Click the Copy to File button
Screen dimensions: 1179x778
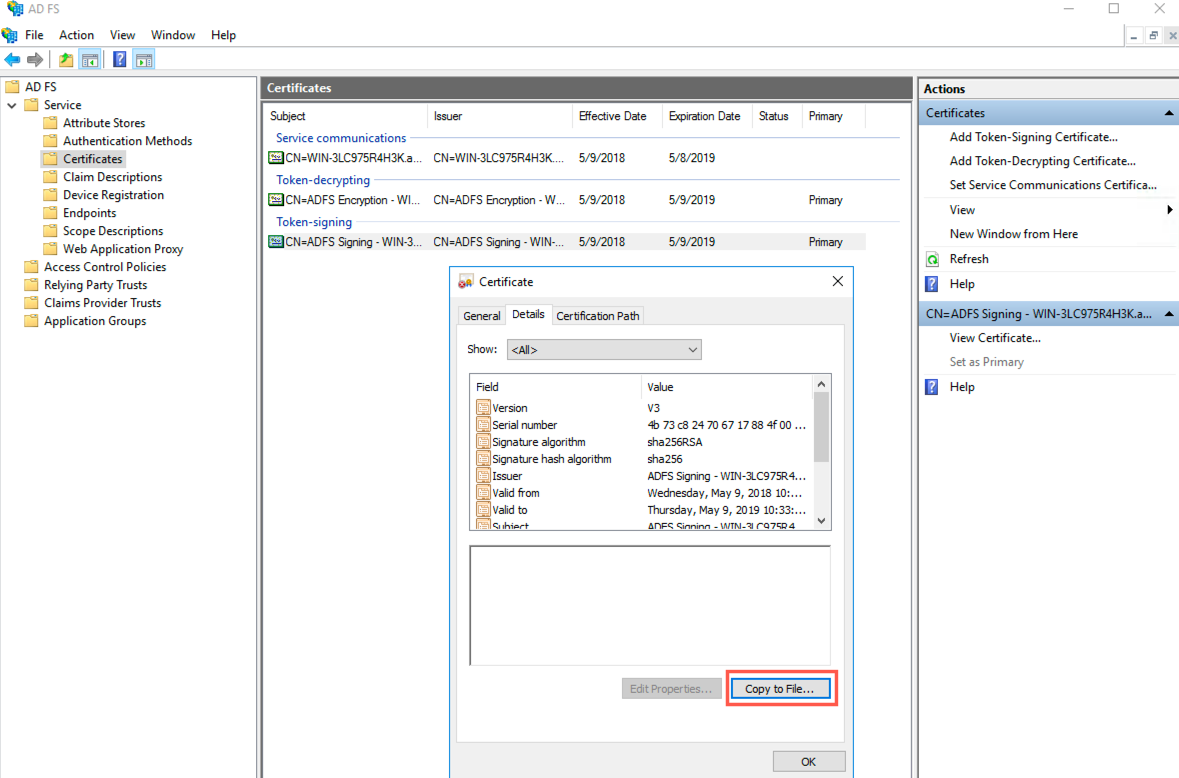point(781,688)
